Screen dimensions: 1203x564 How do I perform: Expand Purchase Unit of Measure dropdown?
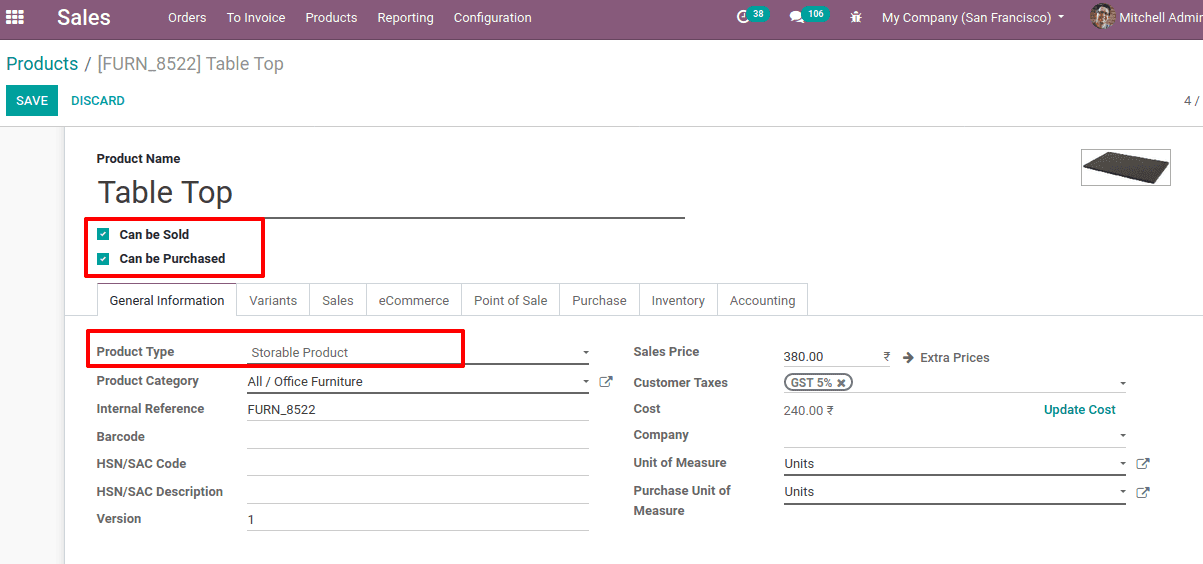(1122, 492)
